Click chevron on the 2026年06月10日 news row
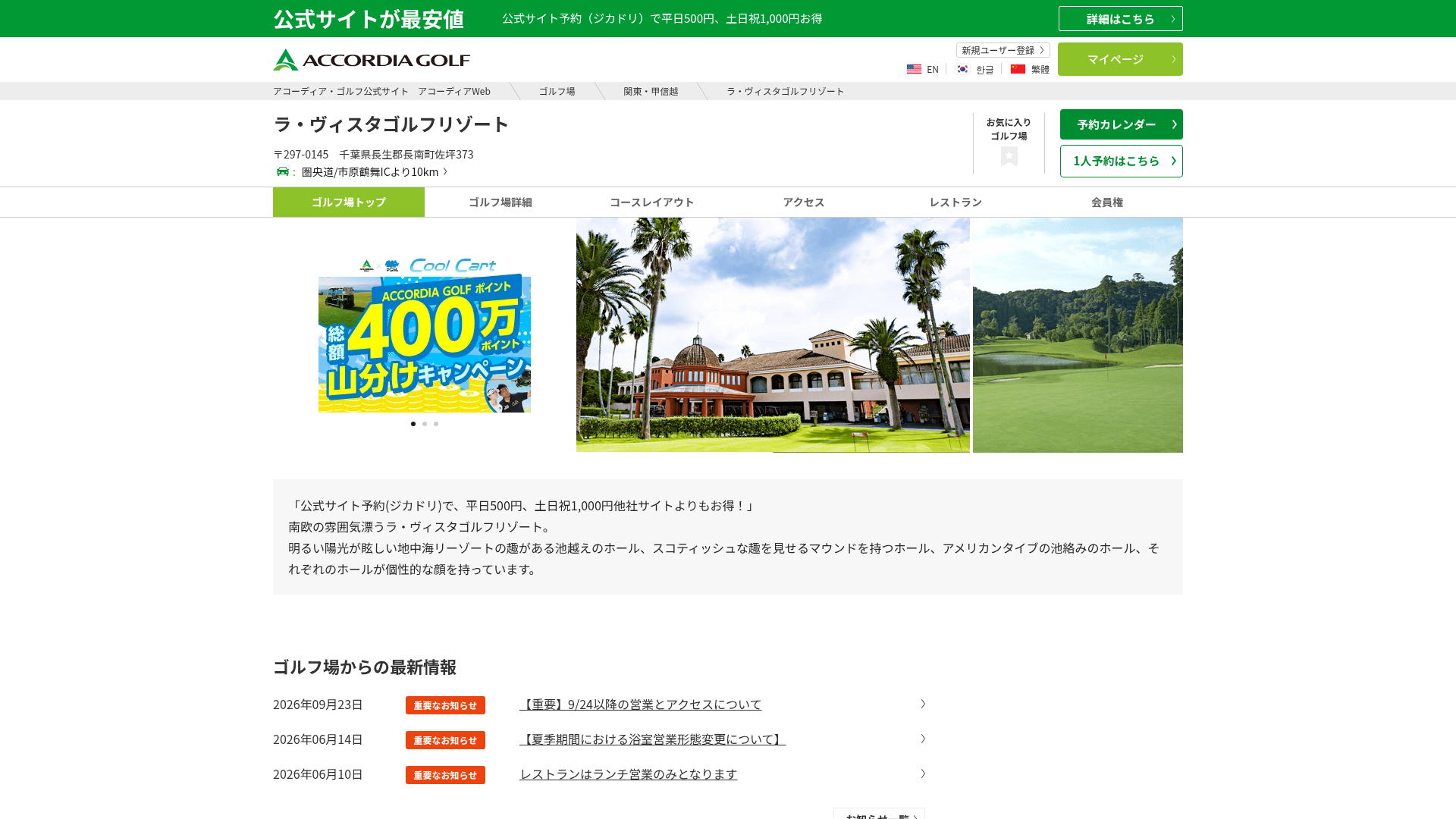This screenshot has width=1456, height=819. coord(923,773)
